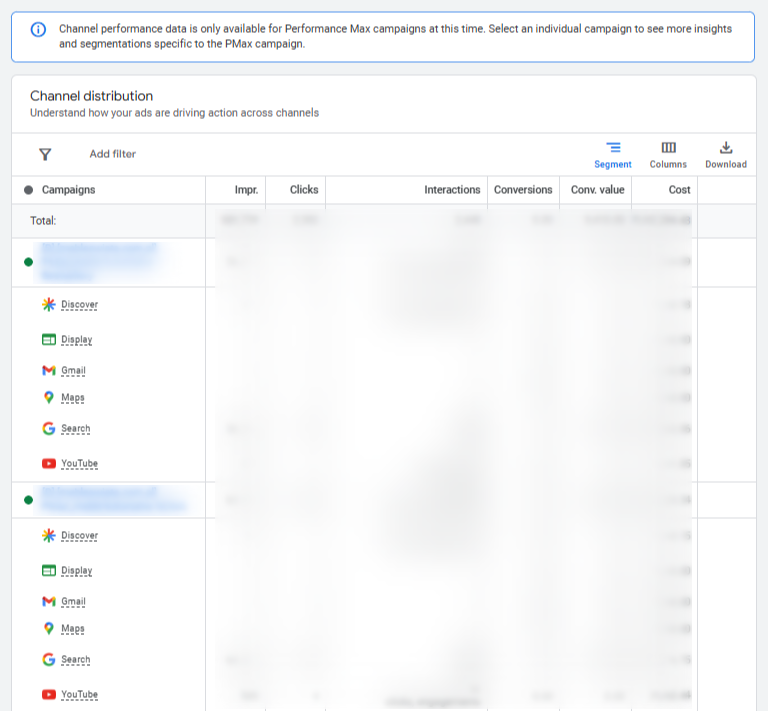The width and height of the screenshot is (768, 711).
Task: Open the second blurred campaign name link
Action: (x=114, y=499)
